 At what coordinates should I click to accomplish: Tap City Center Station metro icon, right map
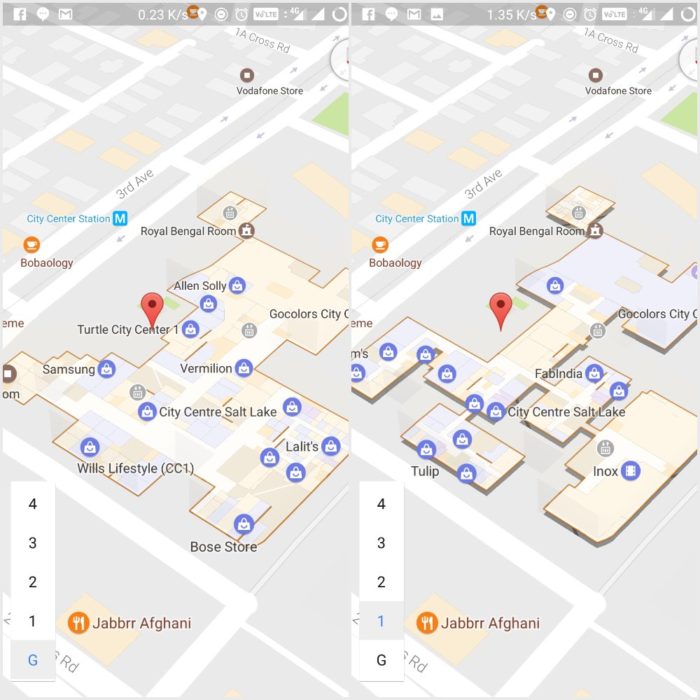469,218
